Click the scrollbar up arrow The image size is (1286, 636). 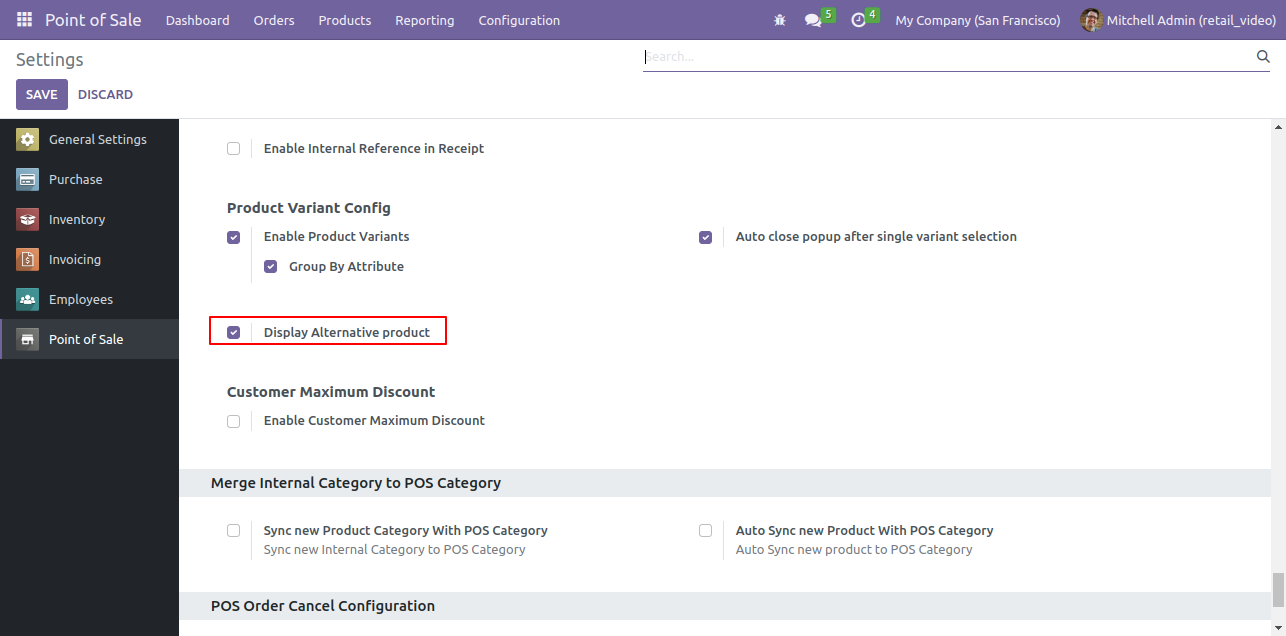(x=1277, y=128)
